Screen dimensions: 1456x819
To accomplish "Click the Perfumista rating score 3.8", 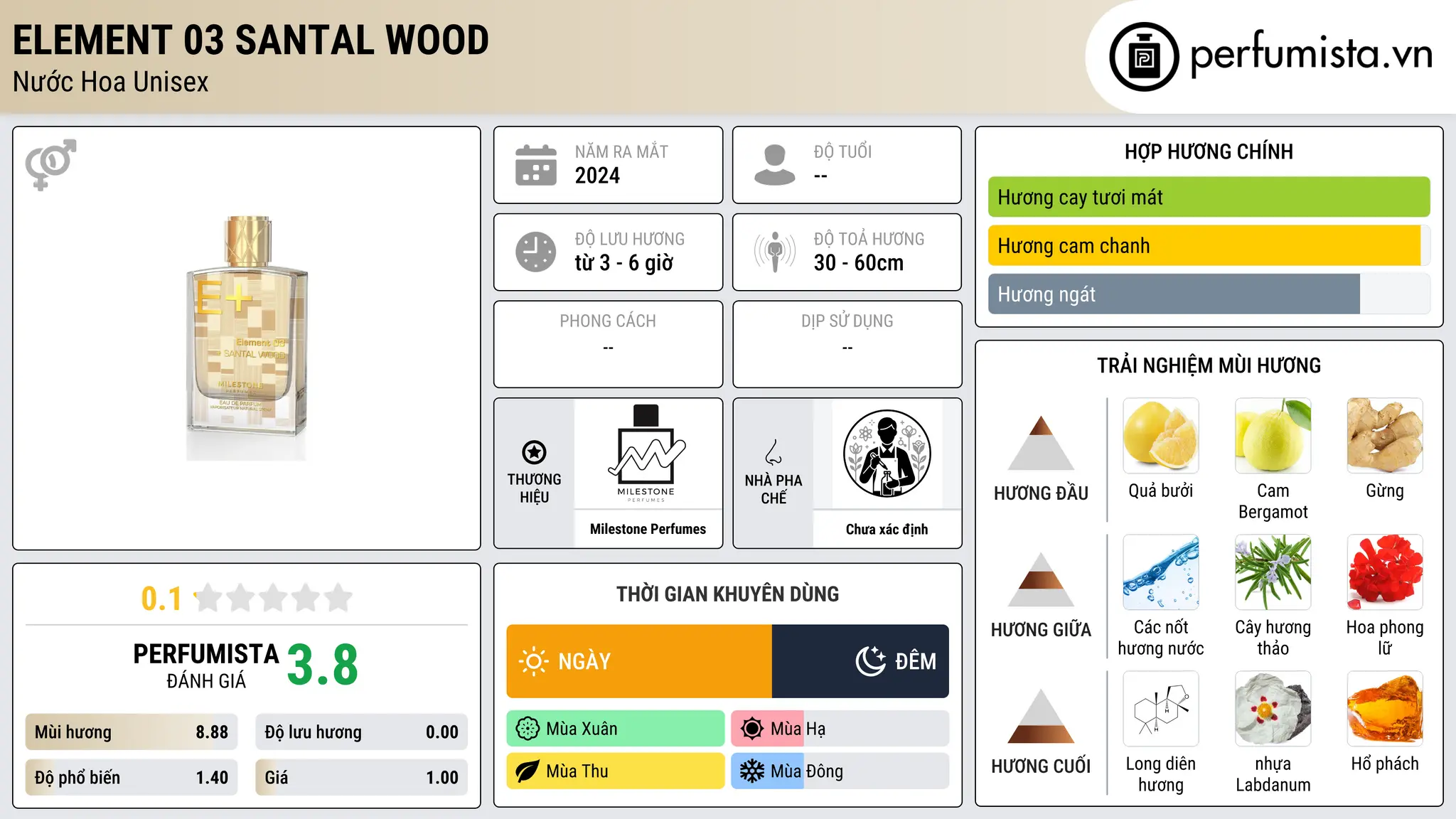I will pos(323,665).
